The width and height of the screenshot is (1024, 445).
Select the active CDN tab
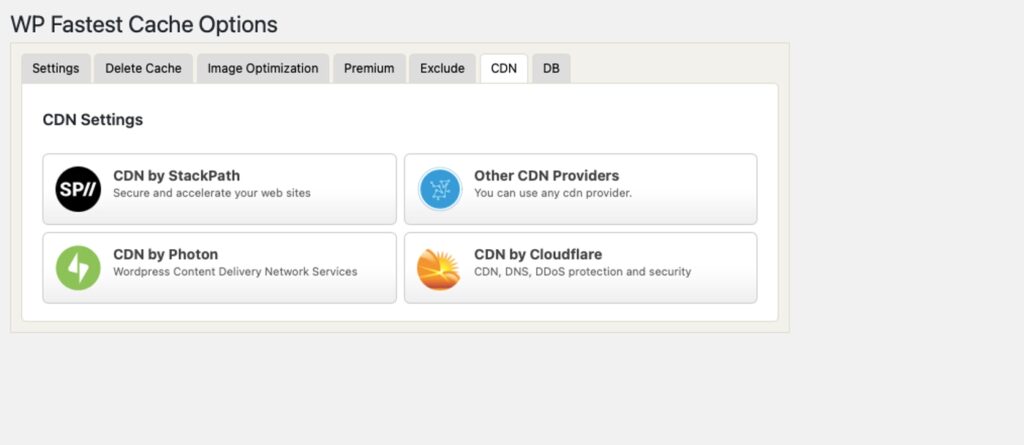click(504, 68)
